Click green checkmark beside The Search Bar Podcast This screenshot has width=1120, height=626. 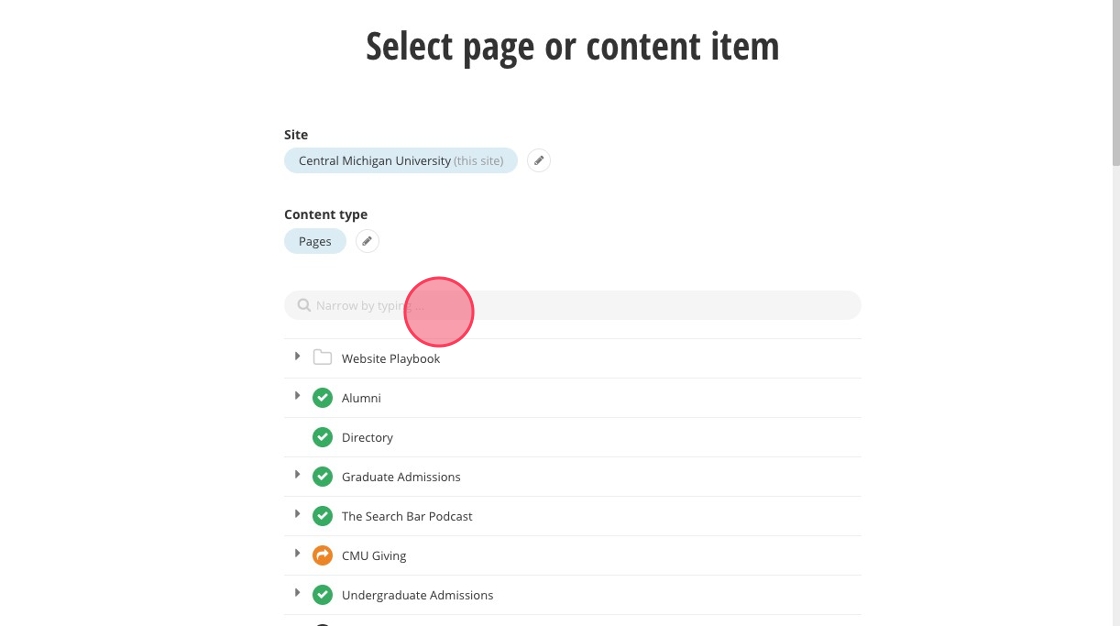click(x=322, y=516)
